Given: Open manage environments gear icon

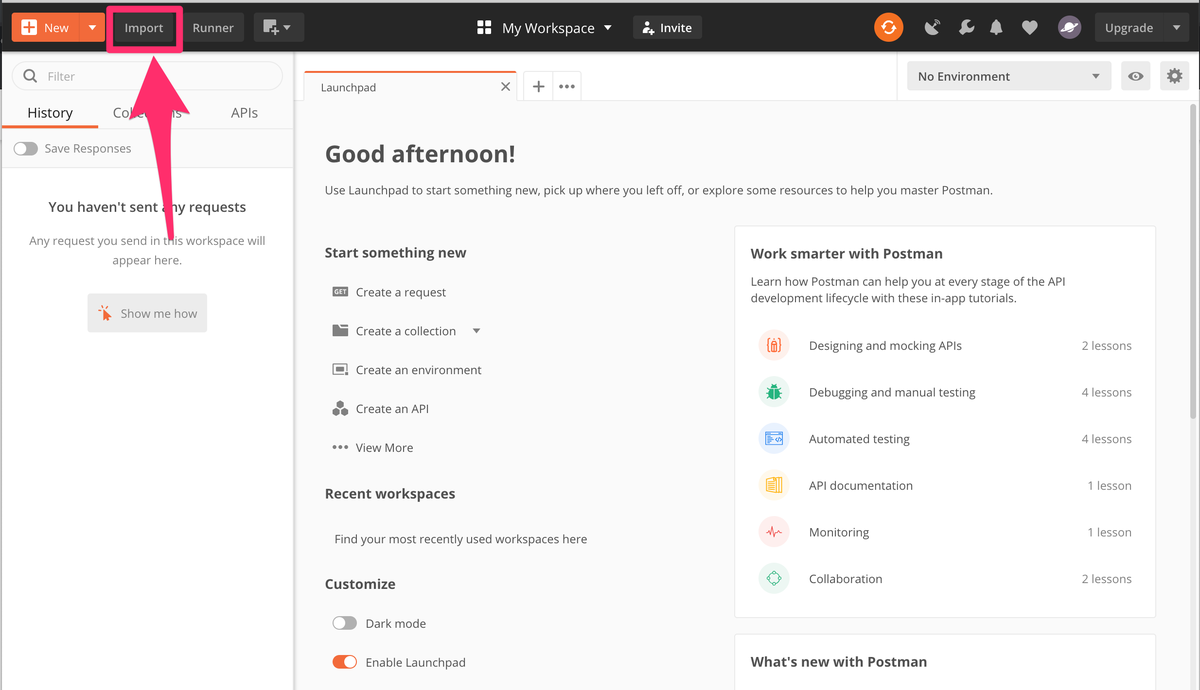Looking at the screenshot, I should coord(1175,76).
